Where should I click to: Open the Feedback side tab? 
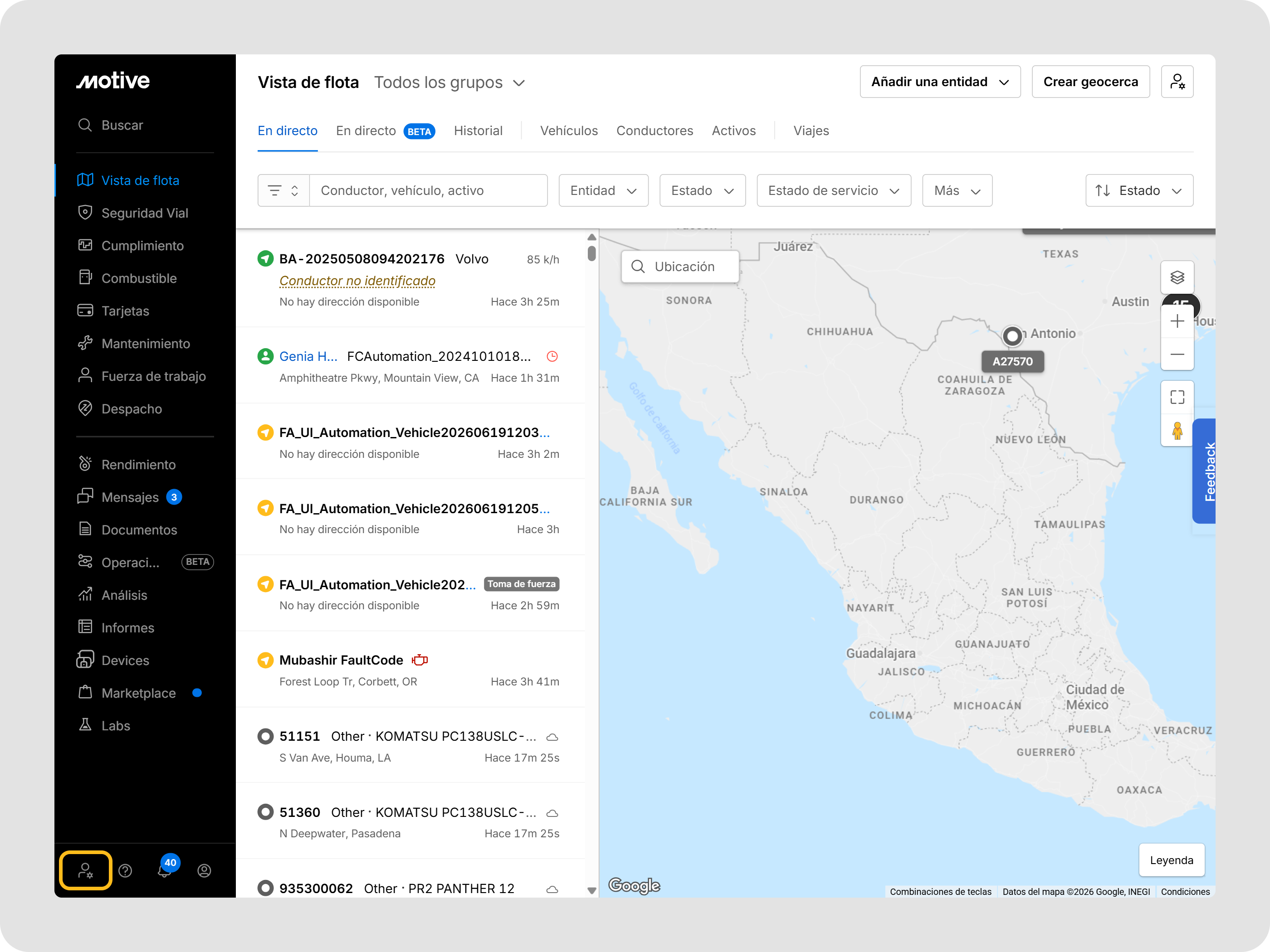(1204, 471)
